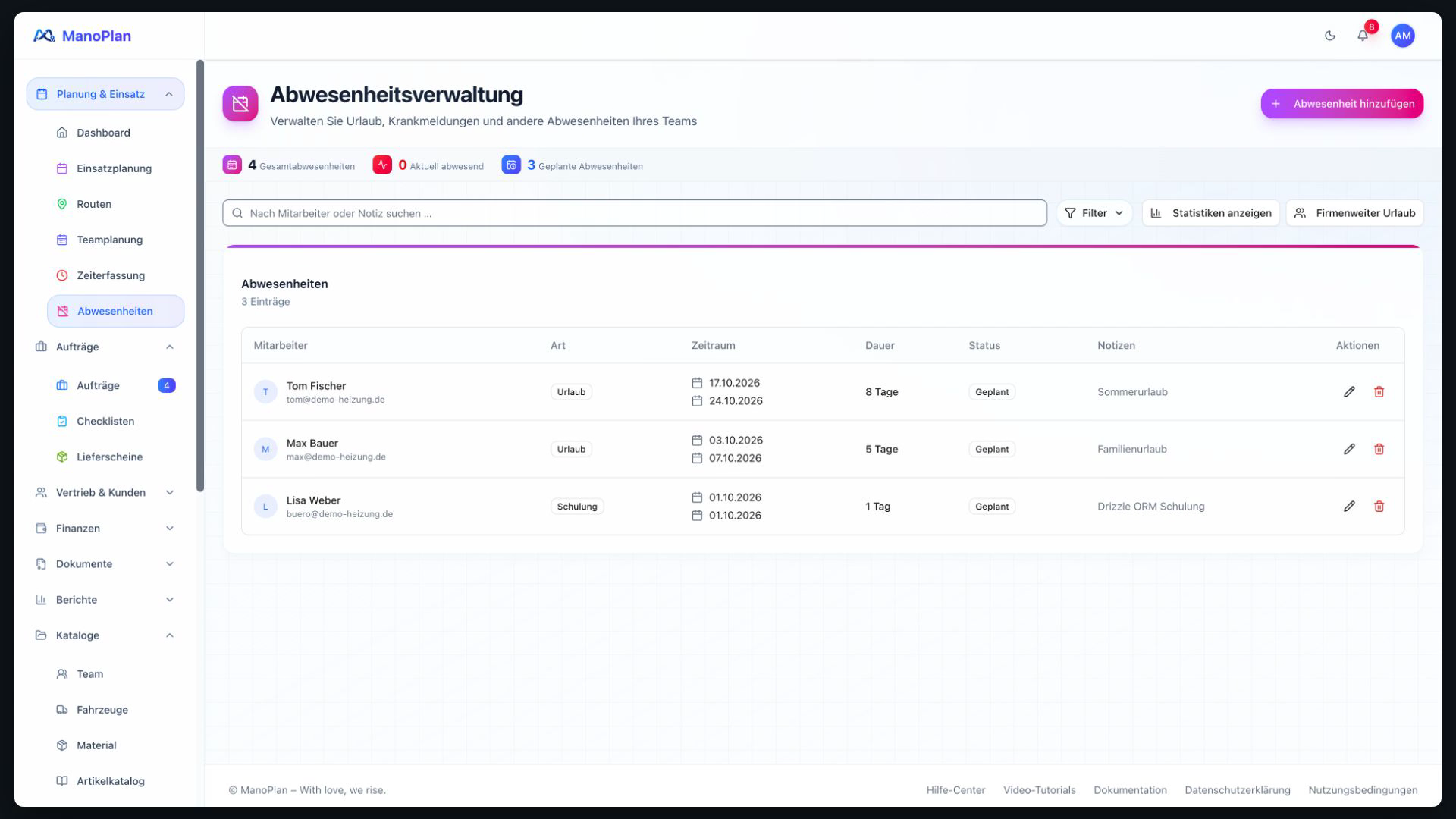Open Datenschutzerklärung footer link

(1237, 790)
